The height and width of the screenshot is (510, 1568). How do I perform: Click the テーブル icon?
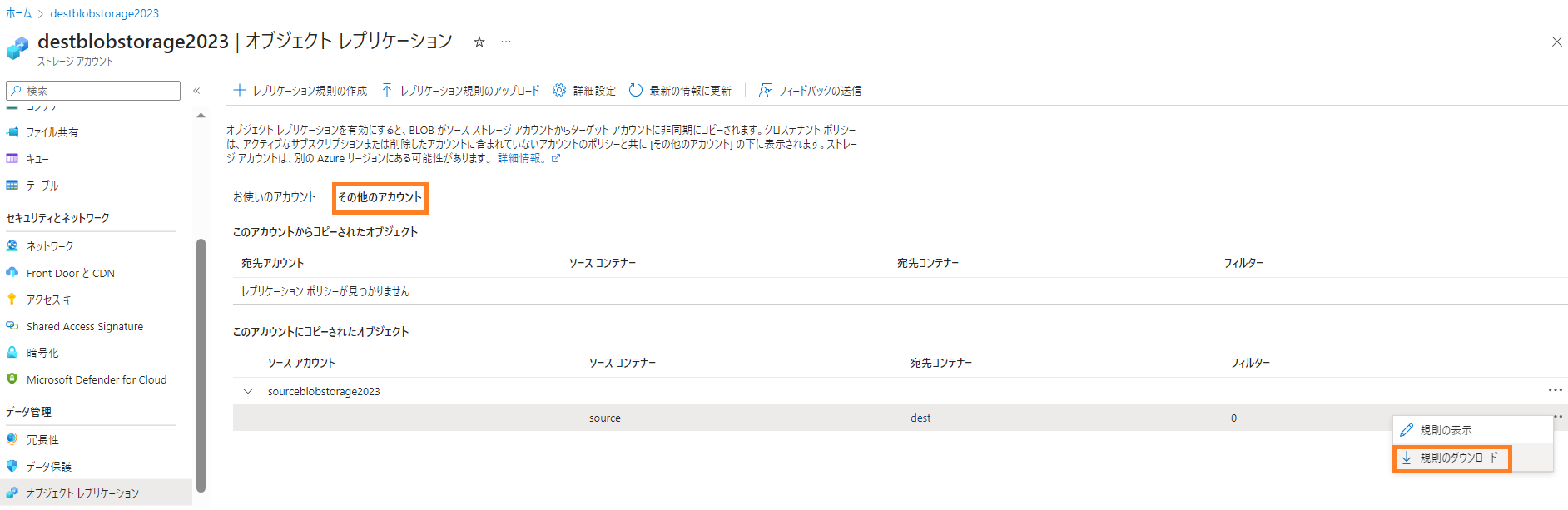[x=12, y=186]
